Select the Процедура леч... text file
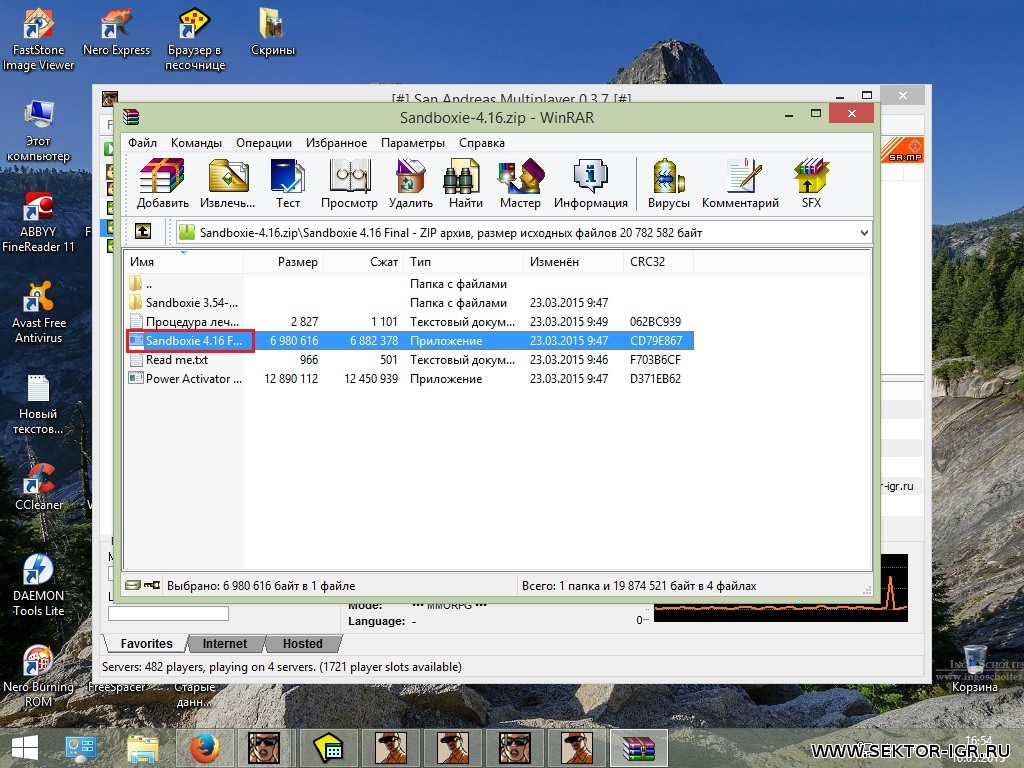 click(x=409, y=321)
